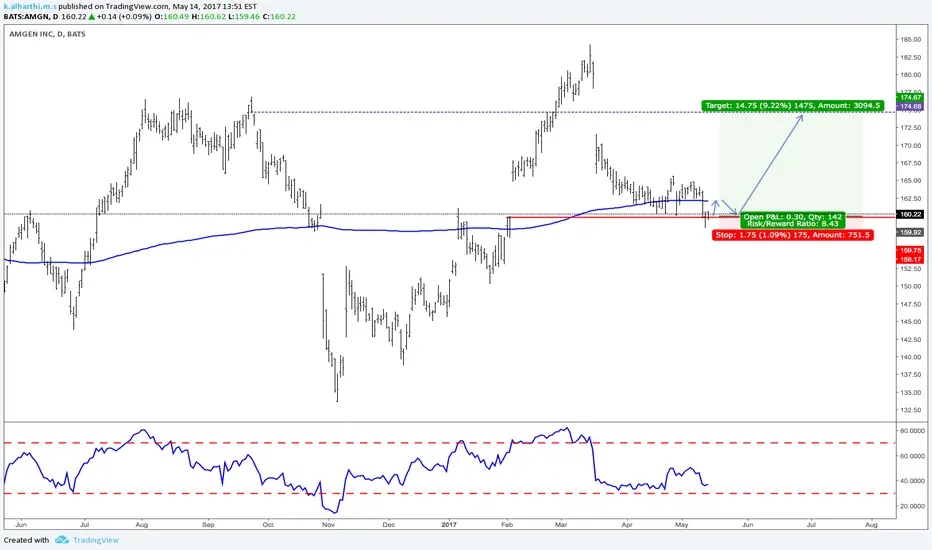
Task: Click the 167.50 price axis label
Action: (911, 163)
